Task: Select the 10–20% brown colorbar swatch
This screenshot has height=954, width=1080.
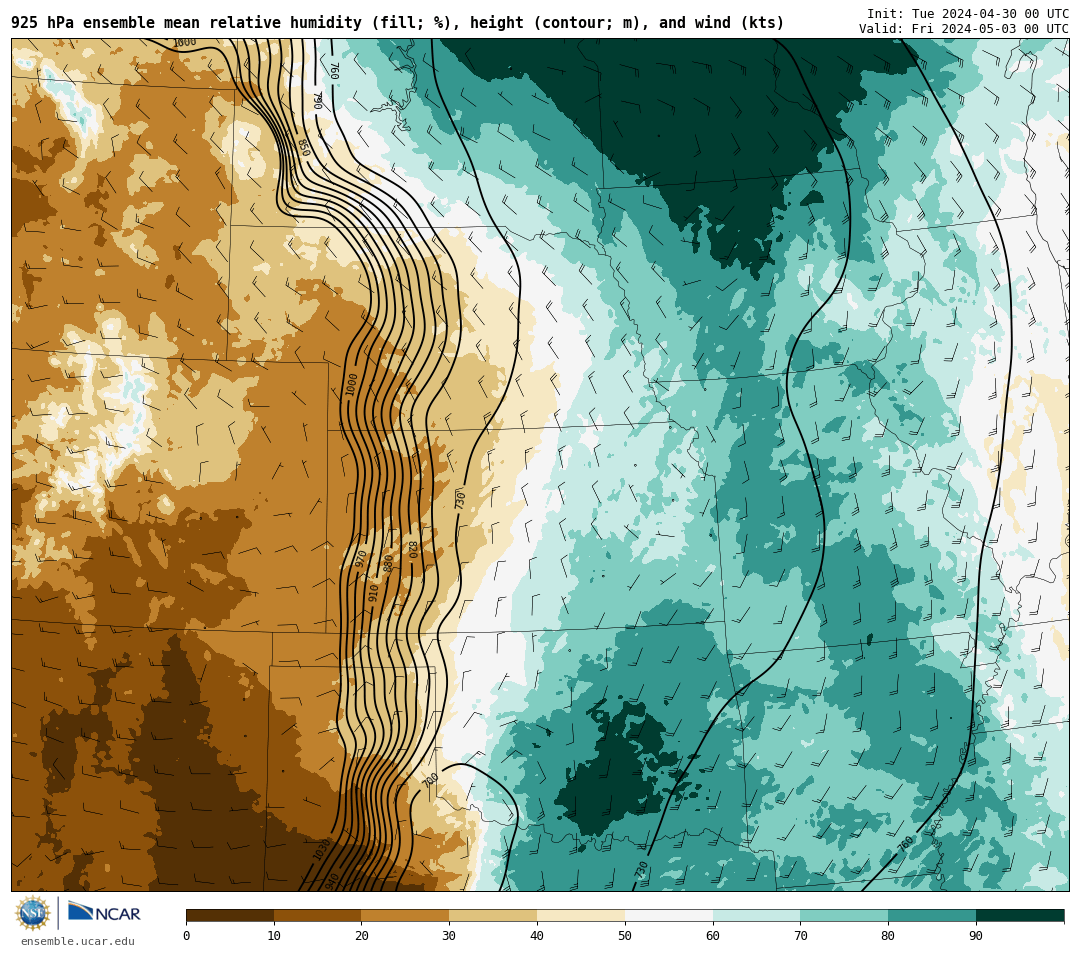Action: coord(318,915)
